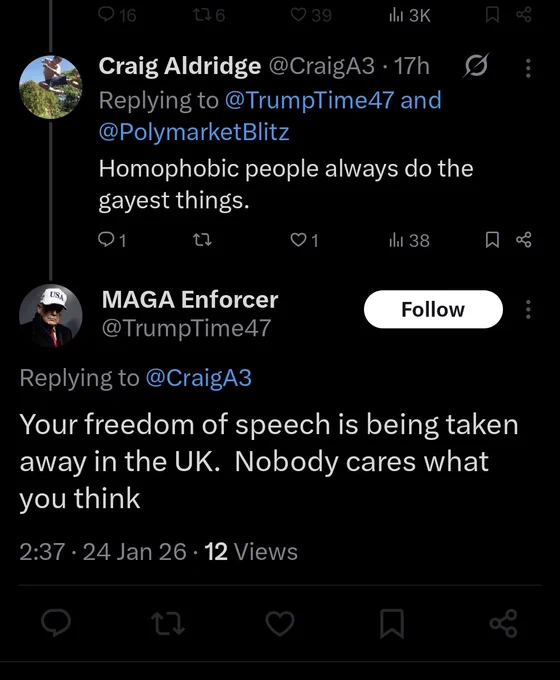
Task: Share MAGA Enforcer's post
Action: 504,623
